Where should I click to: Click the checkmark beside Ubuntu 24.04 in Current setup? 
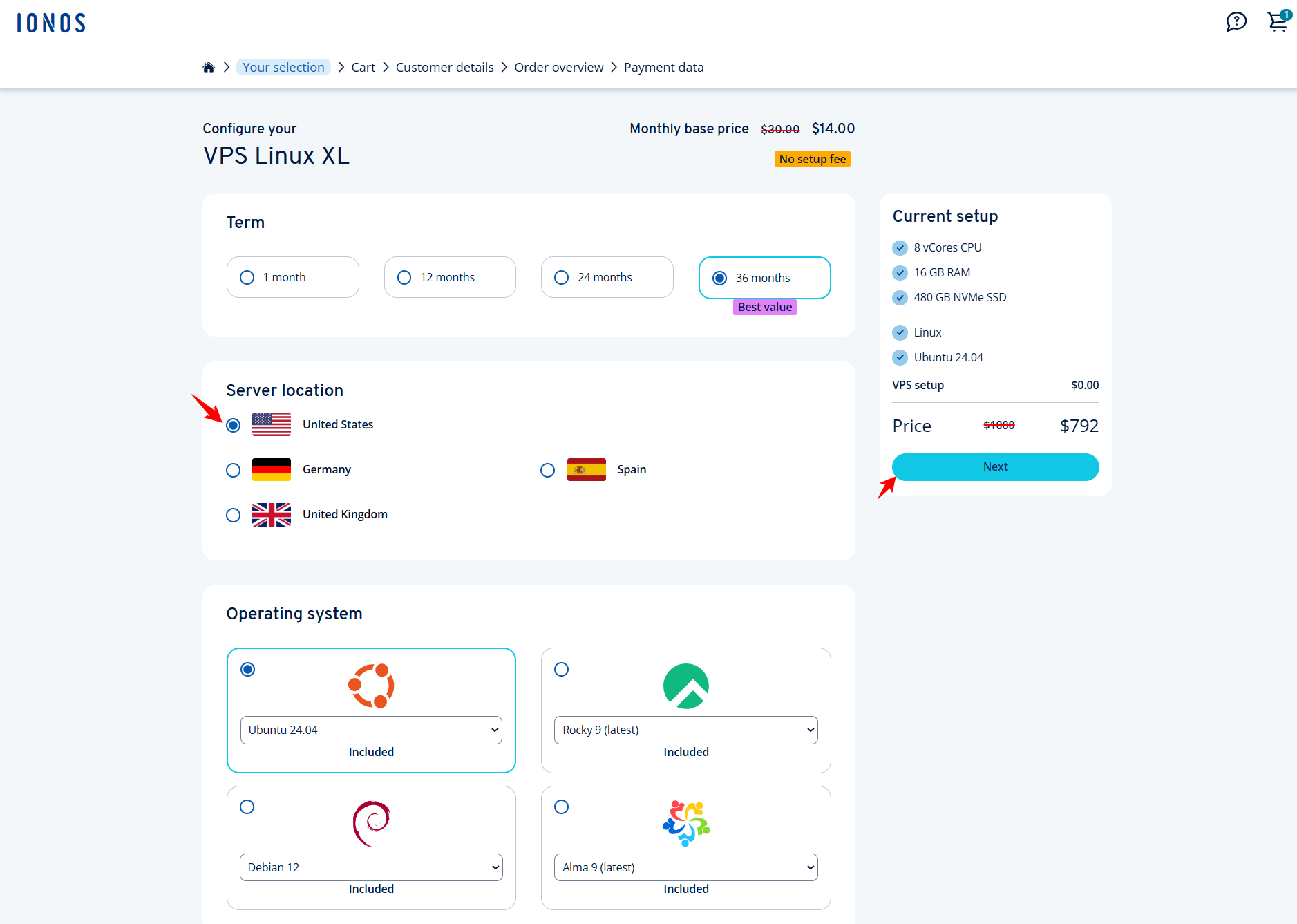click(900, 357)
